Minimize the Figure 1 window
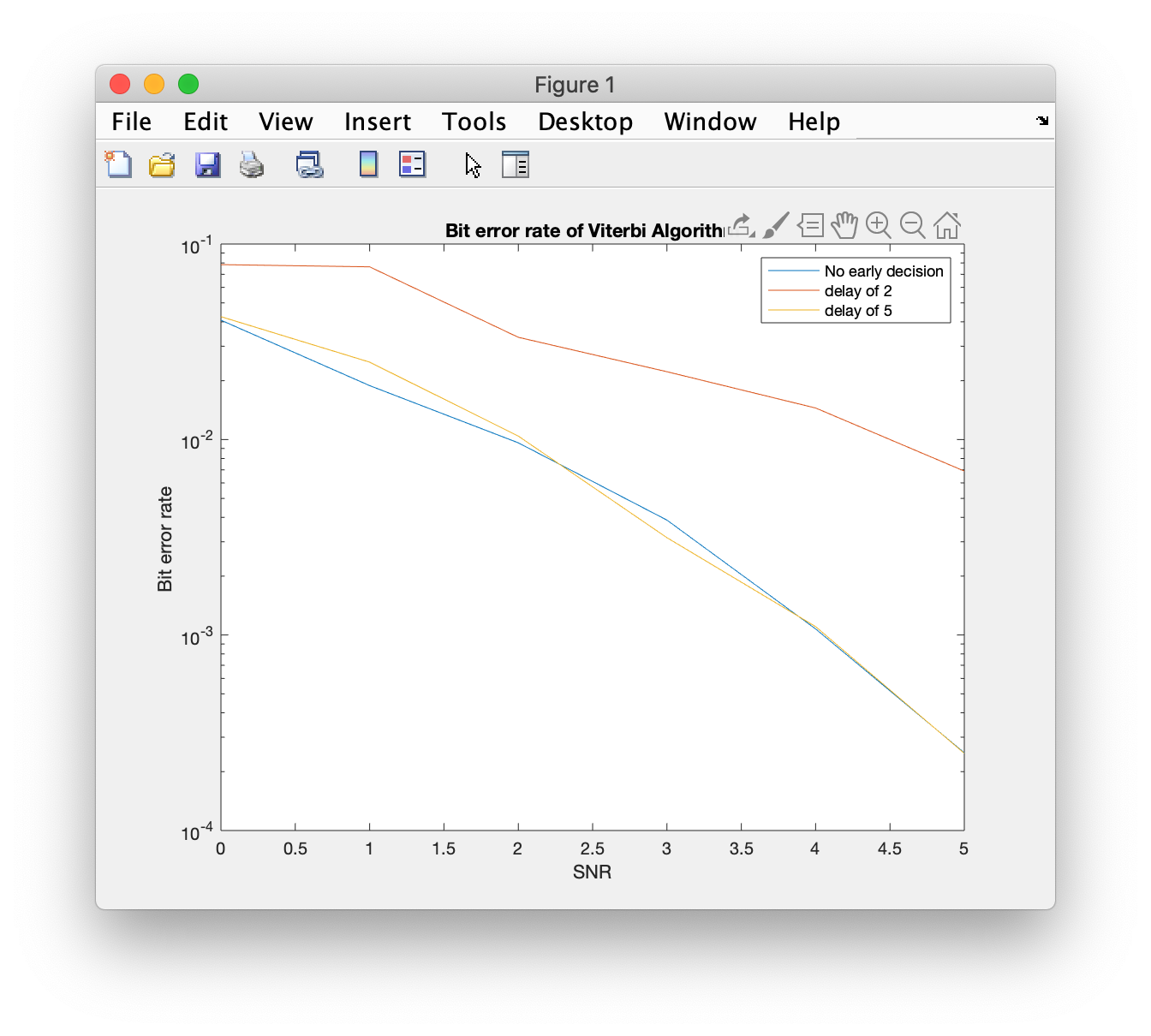Screen dimensions: 1151x1036 [154, 84]
